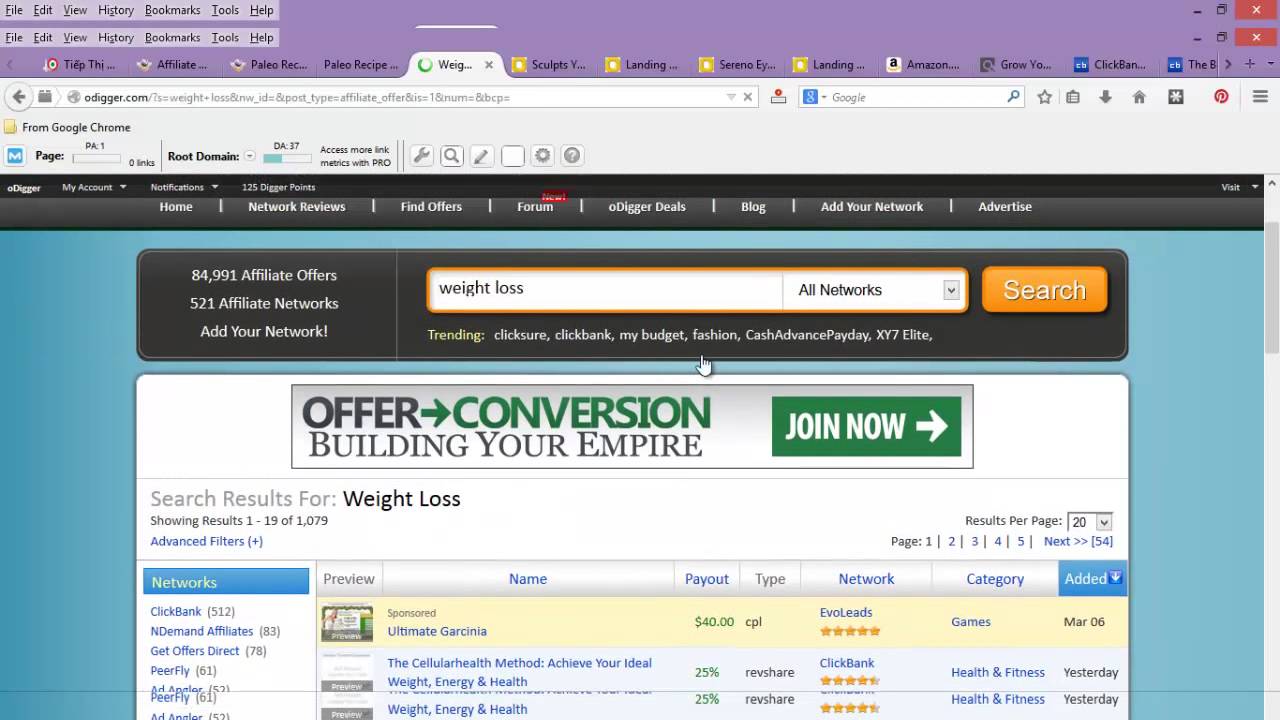
Task: Switch to the Sculpts Y... tab
Action: coord(550,65)
